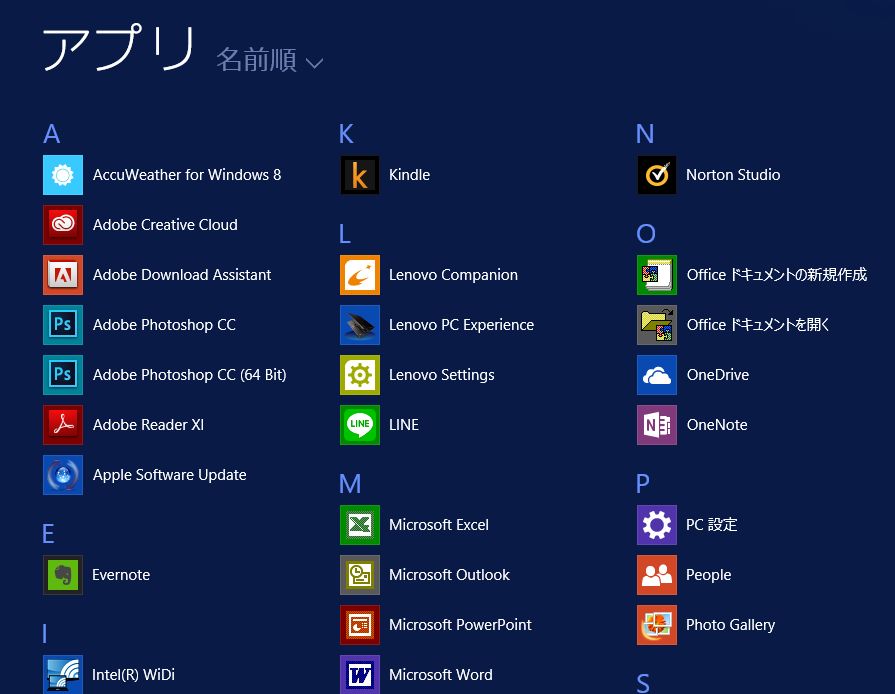The width and height of the screenshot is (895, 694).
Task: Open Norton Studio icon
Action: click(x=657, y=175)
